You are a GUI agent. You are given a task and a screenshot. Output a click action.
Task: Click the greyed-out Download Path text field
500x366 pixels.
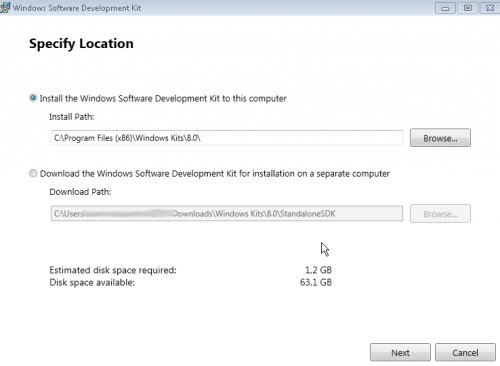pyautogui.click(x=227, y=213)
